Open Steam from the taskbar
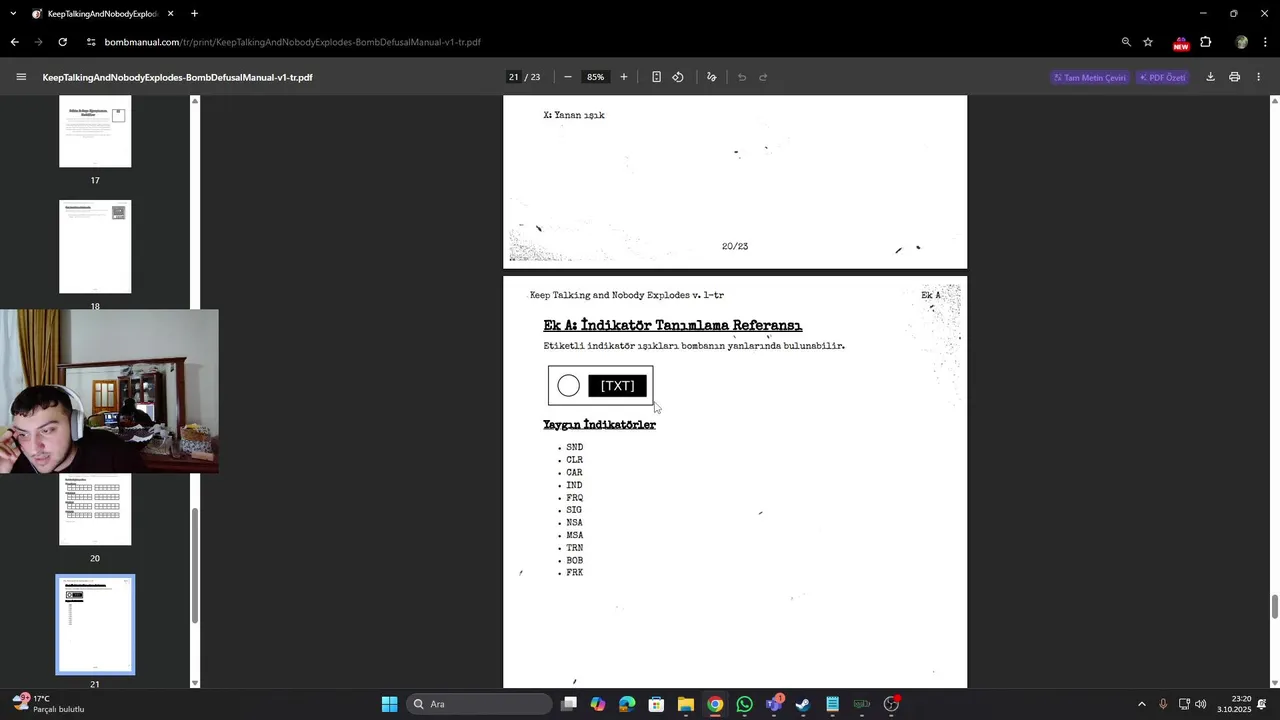 coord(802,704)
